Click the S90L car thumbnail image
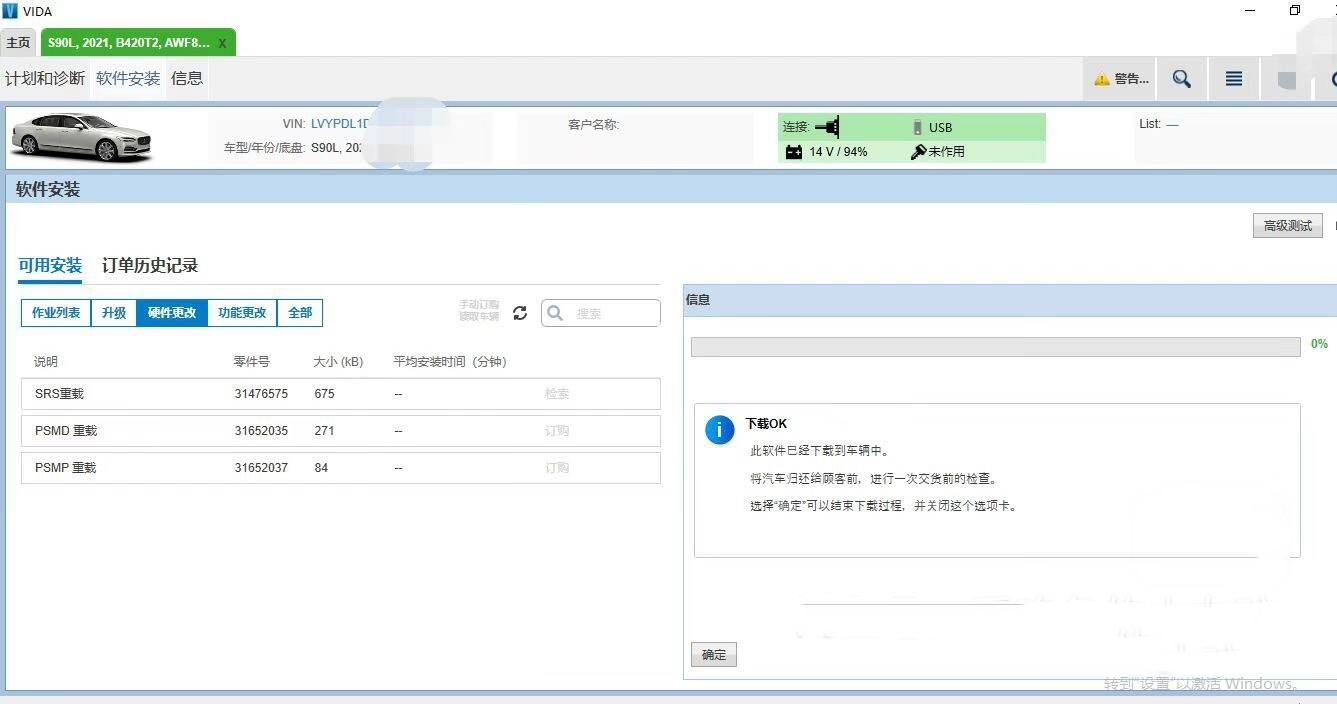The height and width of the screenshot is (704, 1337). (x=82, y=137)
